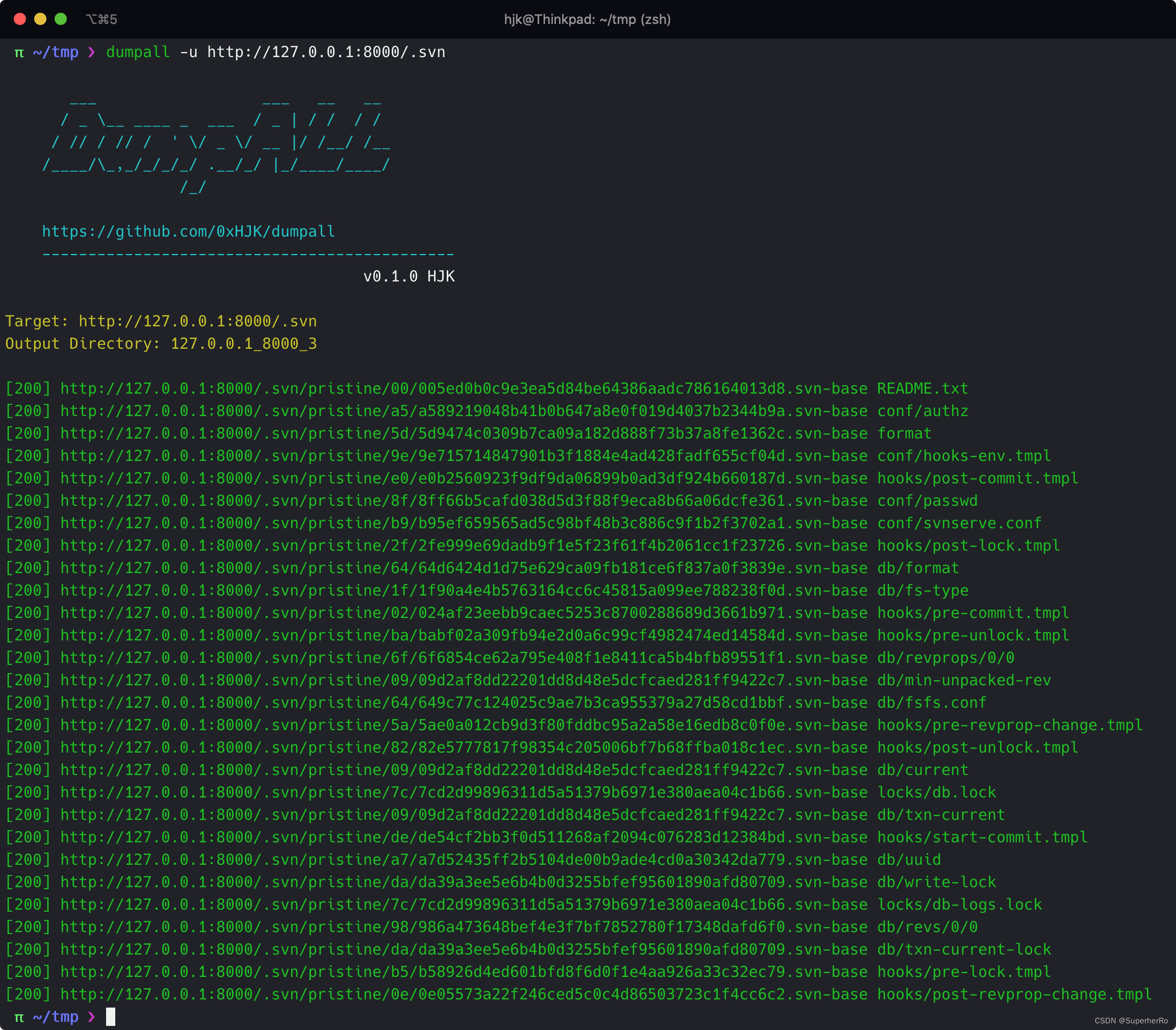Click the conf/authz file name
The width and height of the screenshot is (1176, 1030).
click(922, 411)
